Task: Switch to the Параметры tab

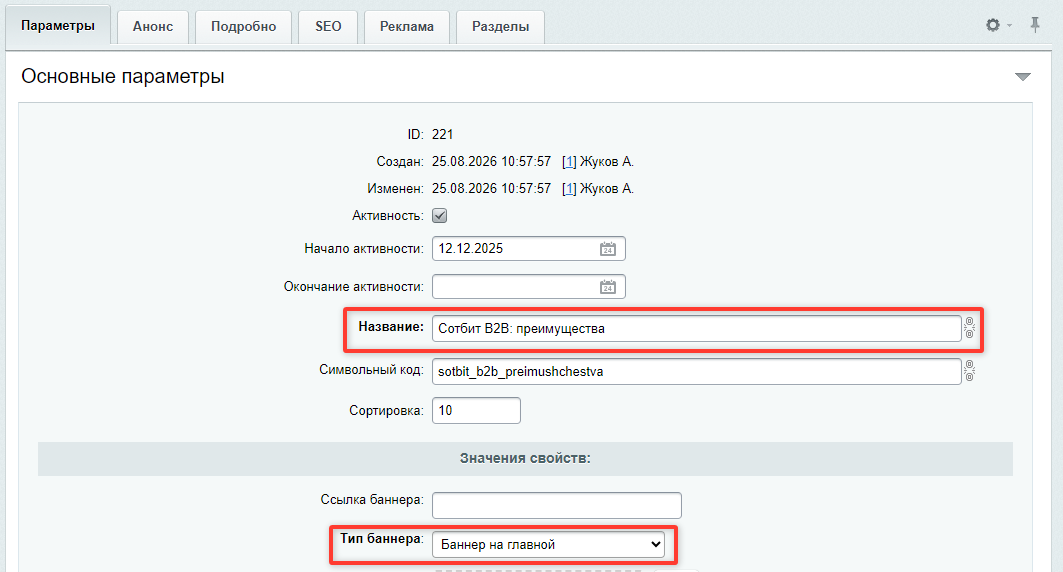Action: pyautogui.click(x=58, y=26)
